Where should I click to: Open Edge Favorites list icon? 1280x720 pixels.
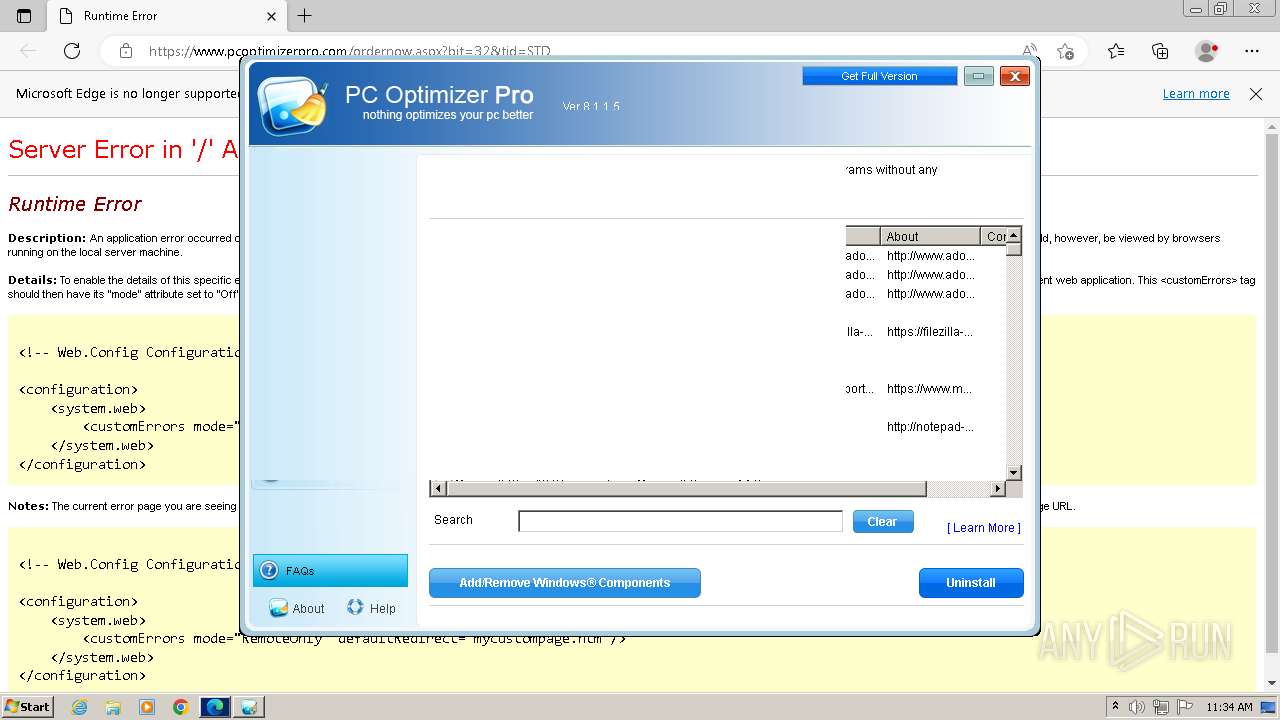click(x=1116, y=51)
